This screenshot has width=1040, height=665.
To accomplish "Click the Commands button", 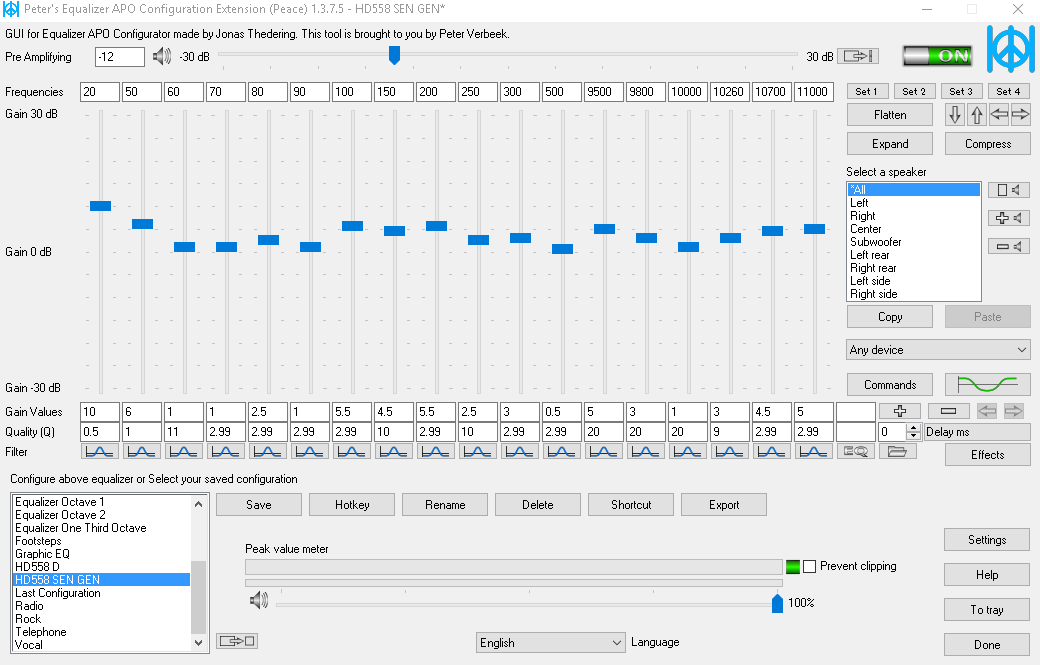I will pyautogui.click(x=889, y=385).
